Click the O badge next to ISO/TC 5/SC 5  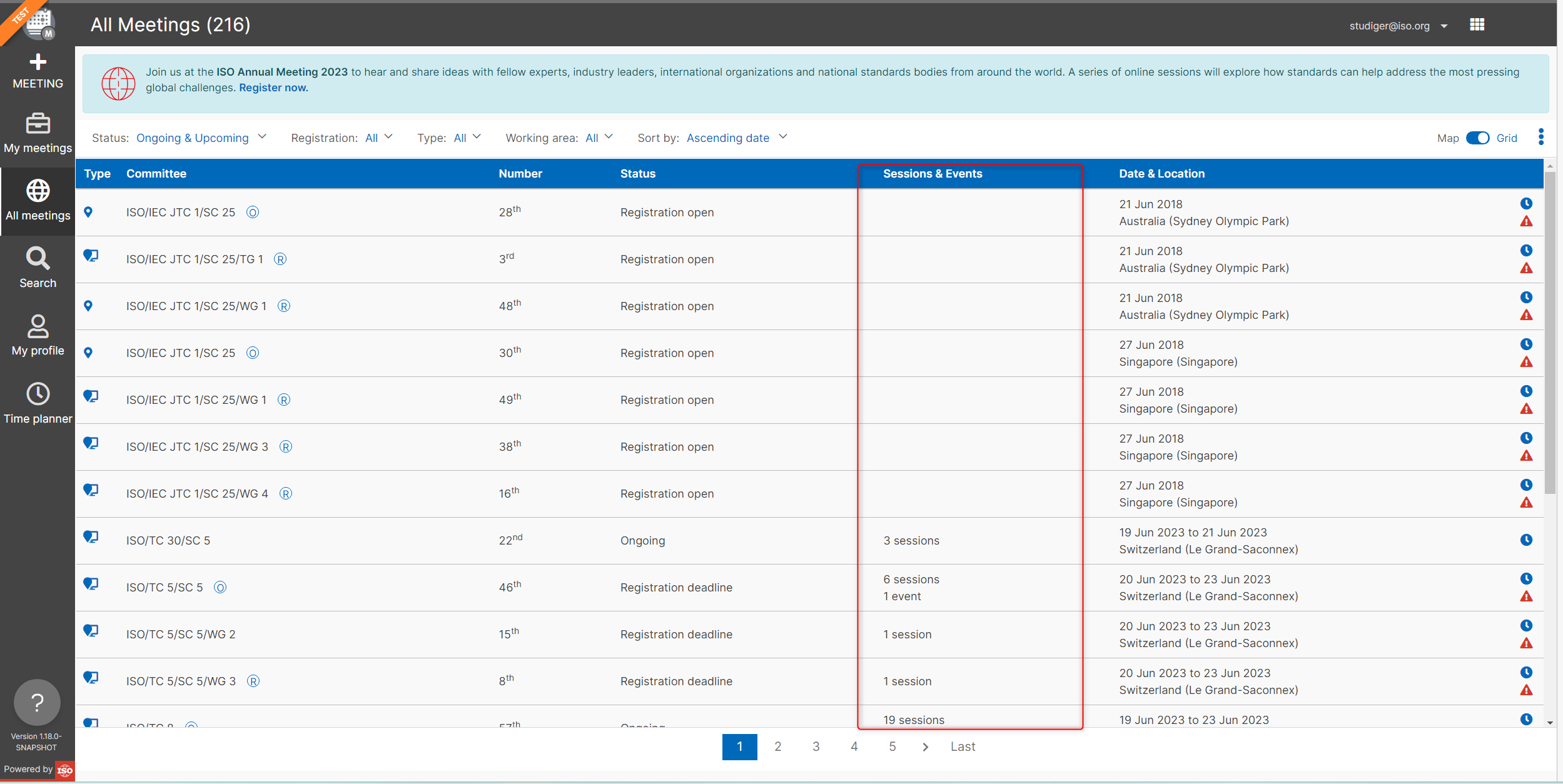pyautogui.click(x=220, y=588)
